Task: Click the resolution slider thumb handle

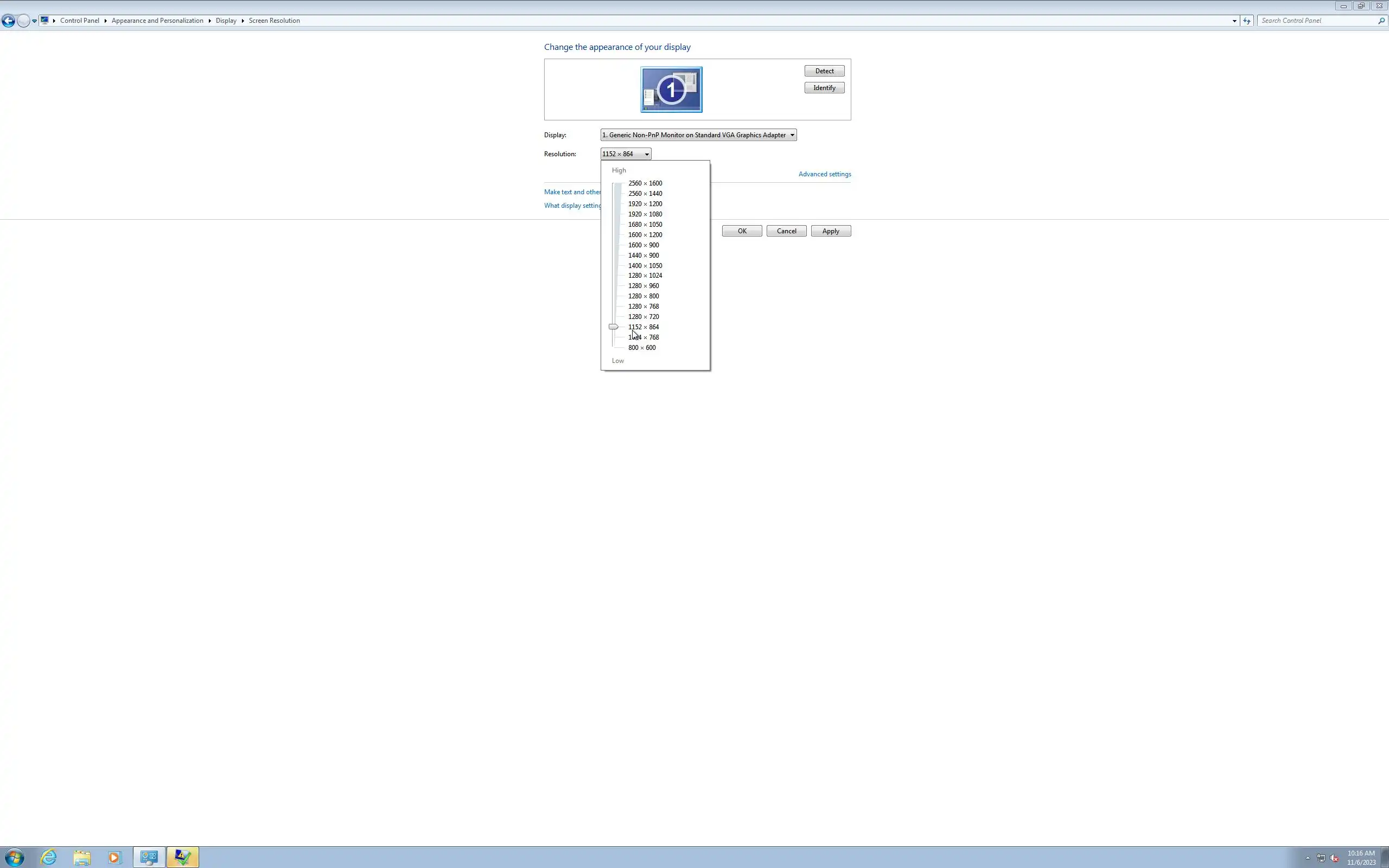Action: (x=614, y=327)
